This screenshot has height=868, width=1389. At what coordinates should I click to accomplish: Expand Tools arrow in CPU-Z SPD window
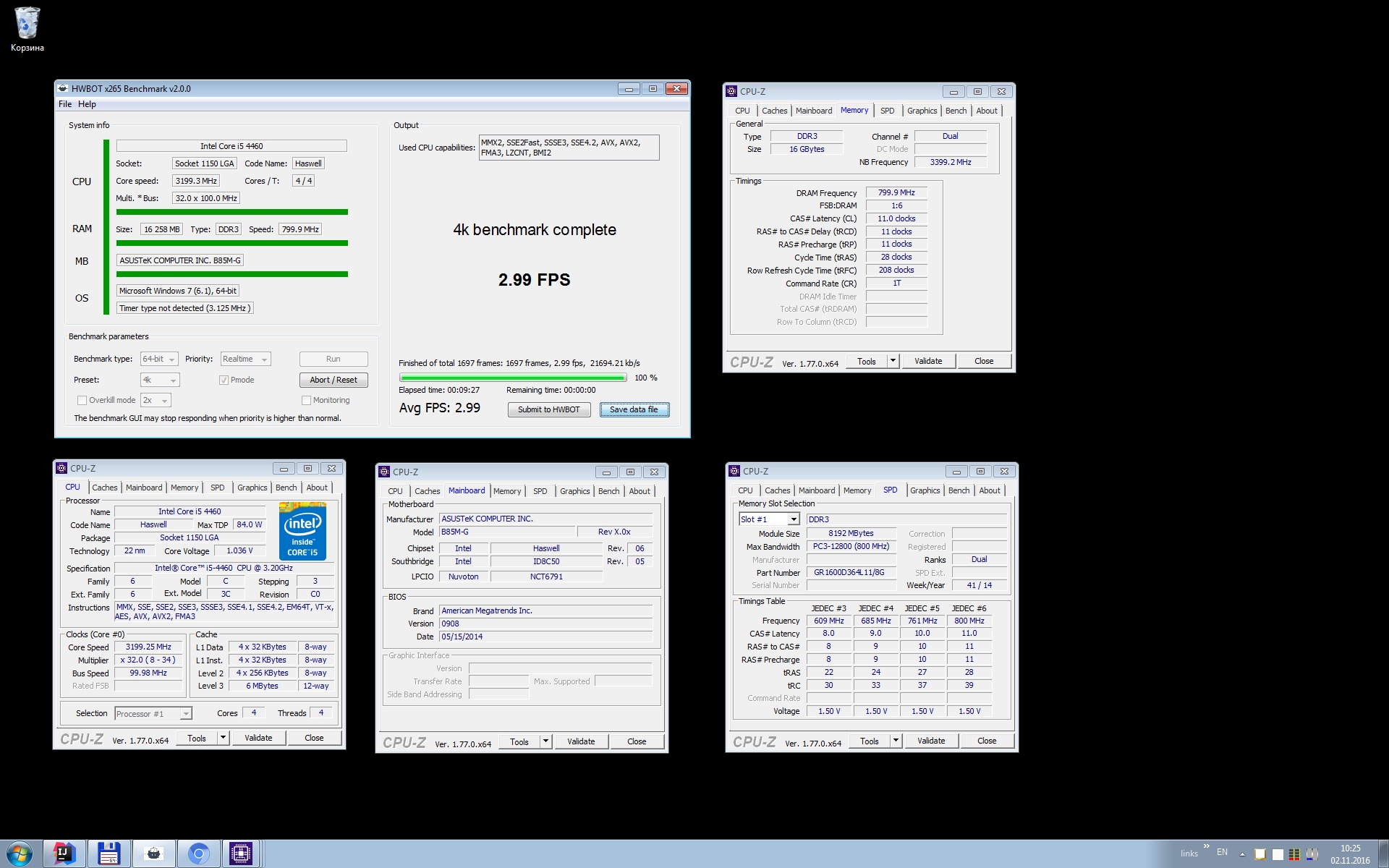click(896, 741)
